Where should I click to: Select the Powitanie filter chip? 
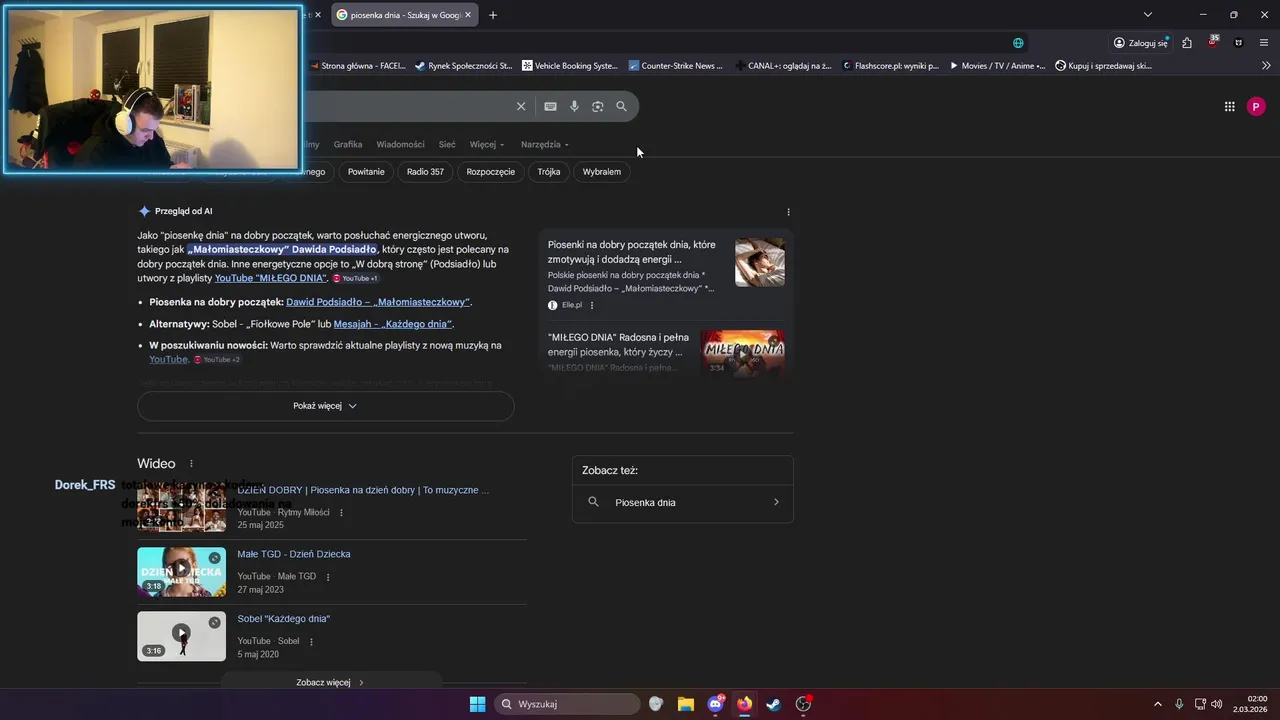click(366, 172)
